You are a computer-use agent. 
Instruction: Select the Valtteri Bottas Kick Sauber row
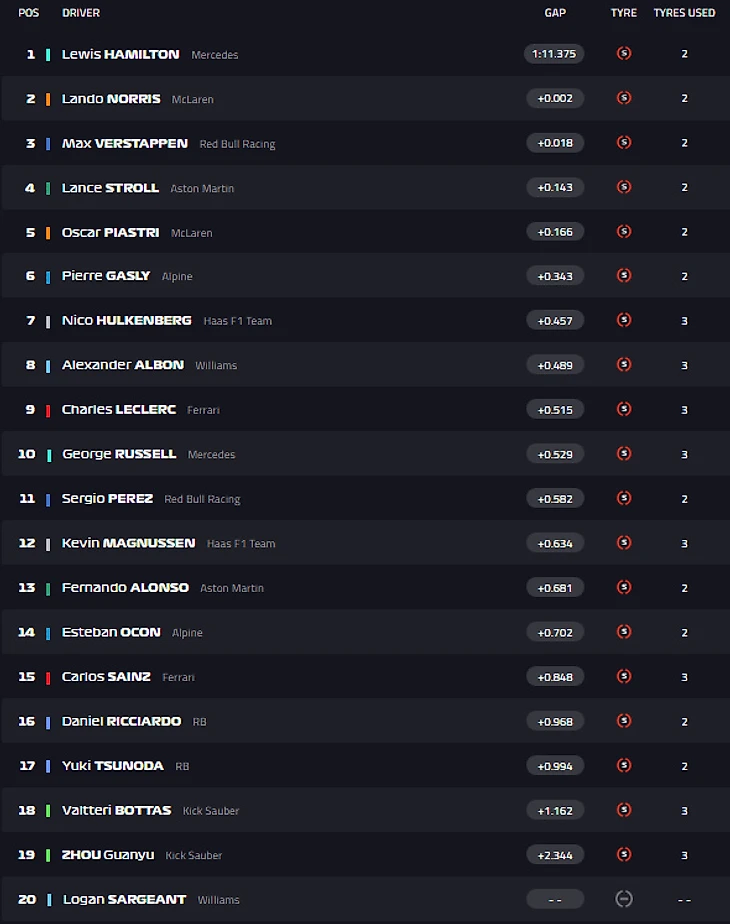pos(365,810)
